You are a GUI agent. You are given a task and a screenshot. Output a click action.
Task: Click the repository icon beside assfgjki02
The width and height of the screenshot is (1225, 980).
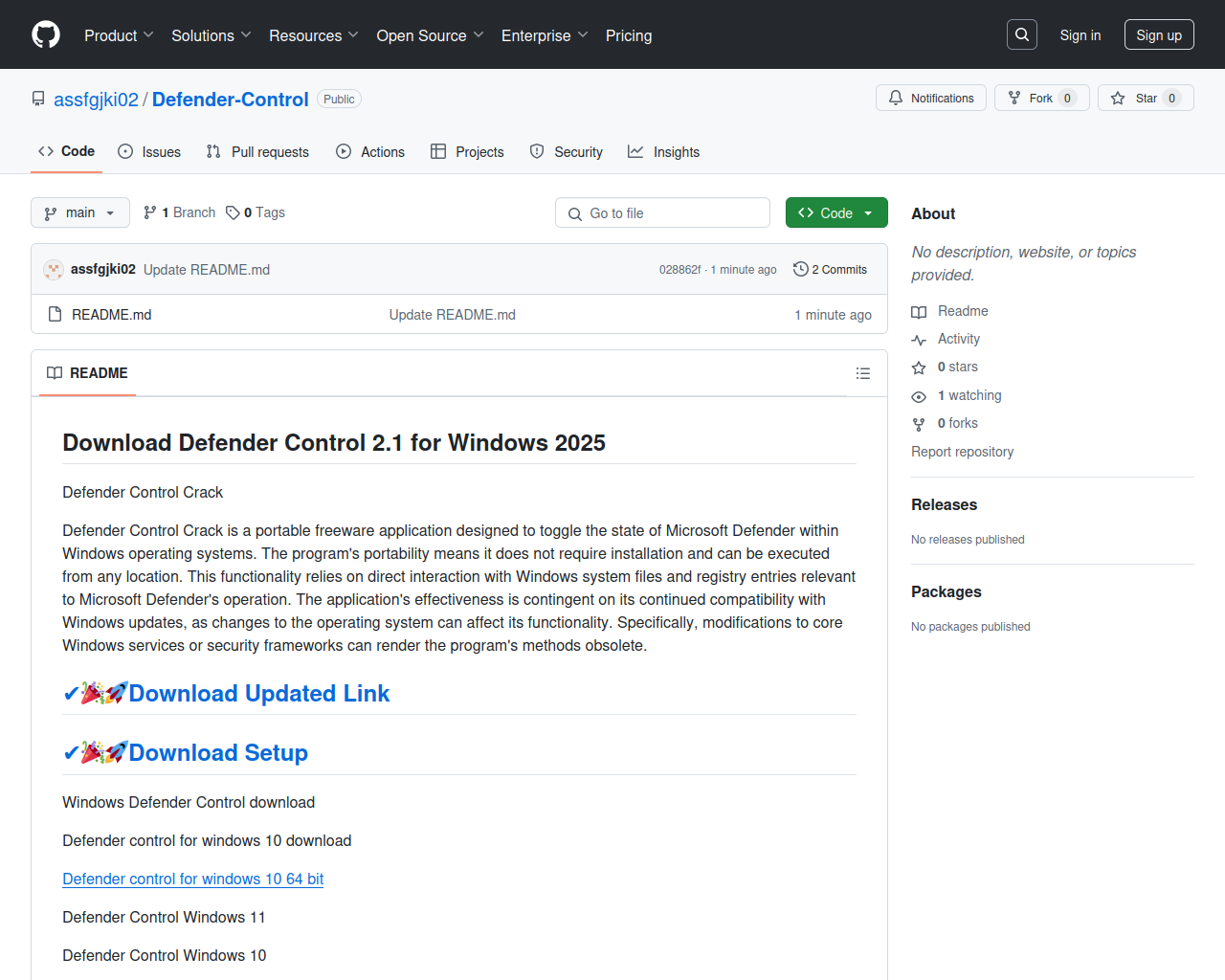point(38,100)
